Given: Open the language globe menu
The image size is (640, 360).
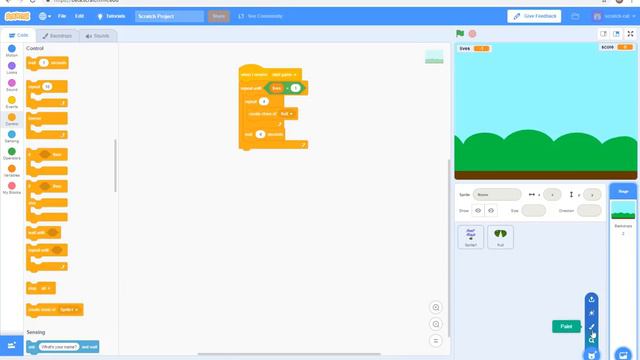Looking at the screenshot, I should tap(44, 16).
